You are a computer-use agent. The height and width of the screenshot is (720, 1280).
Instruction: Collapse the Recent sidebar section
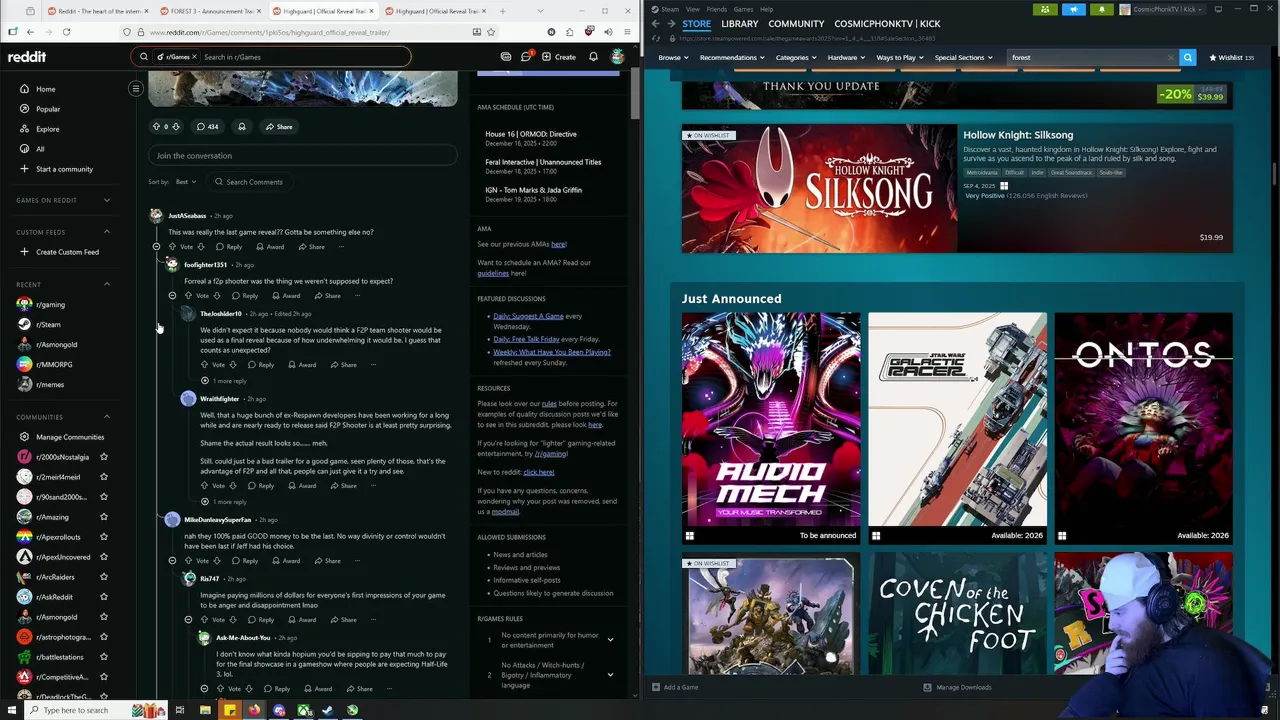(107, 284)
